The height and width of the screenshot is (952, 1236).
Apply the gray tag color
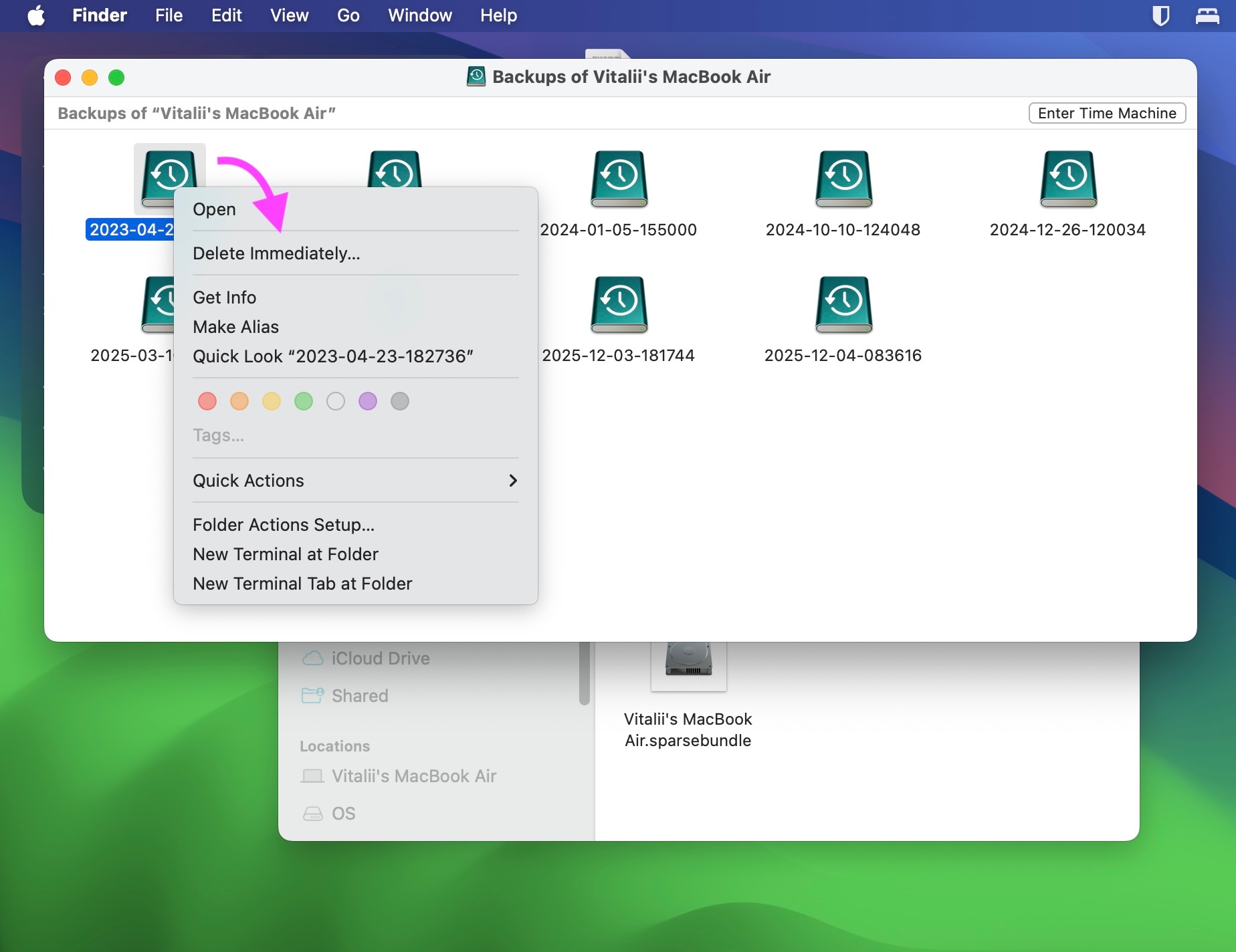pos(400,401)
